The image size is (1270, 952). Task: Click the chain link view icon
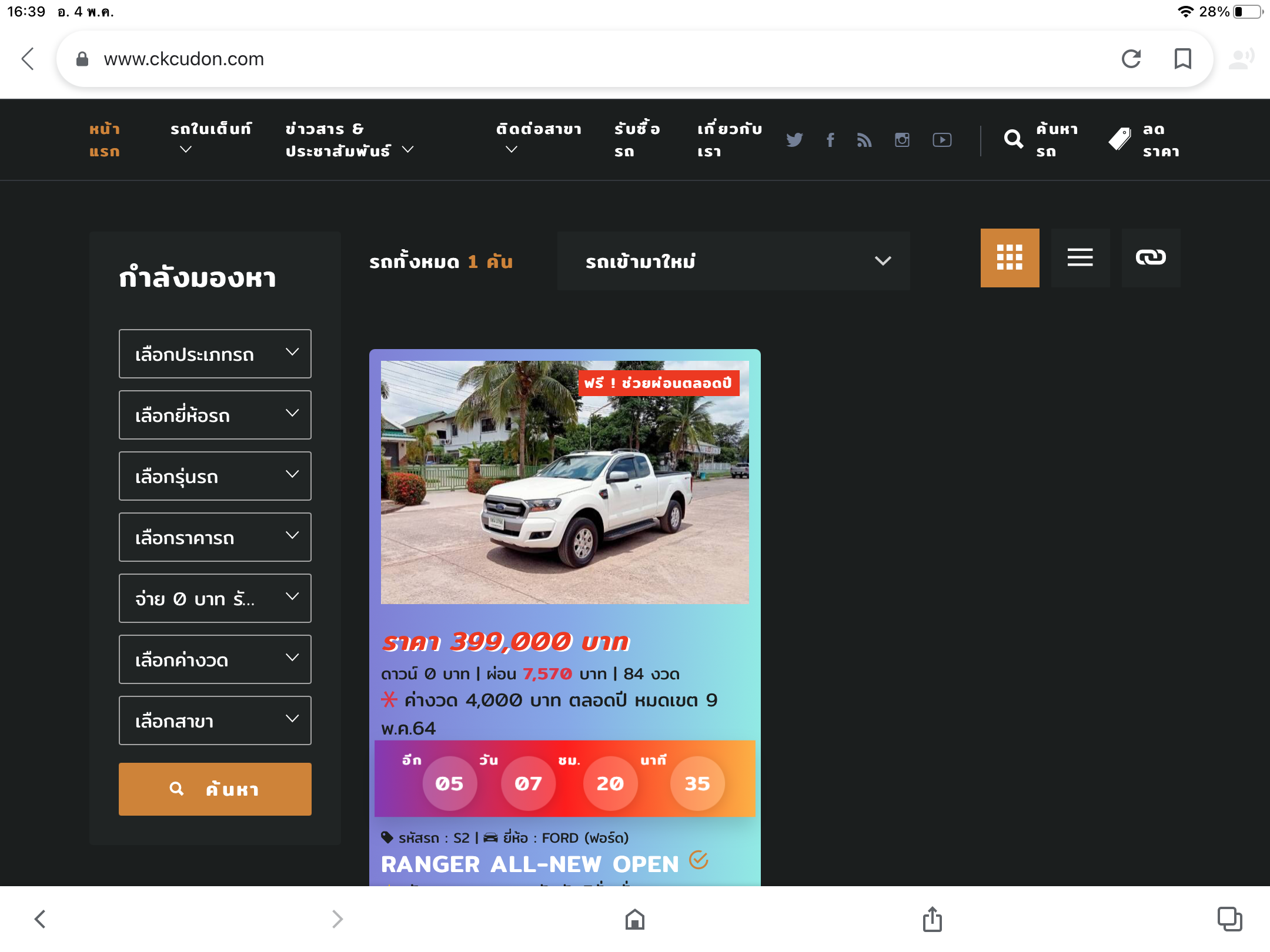pos(1151,257)
